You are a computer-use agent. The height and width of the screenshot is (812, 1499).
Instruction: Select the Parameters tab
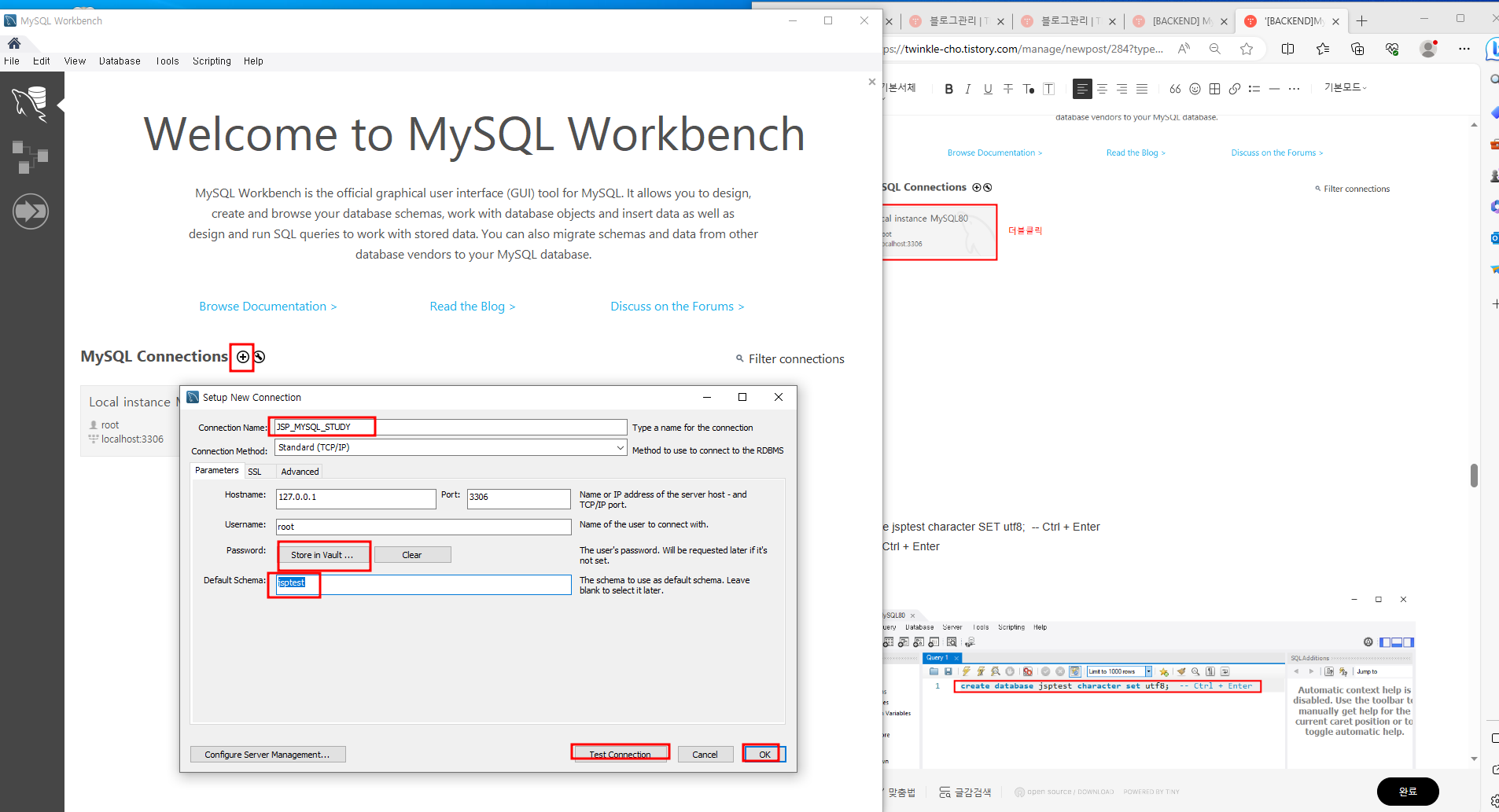pyautogui.click(x=216, y=470)
